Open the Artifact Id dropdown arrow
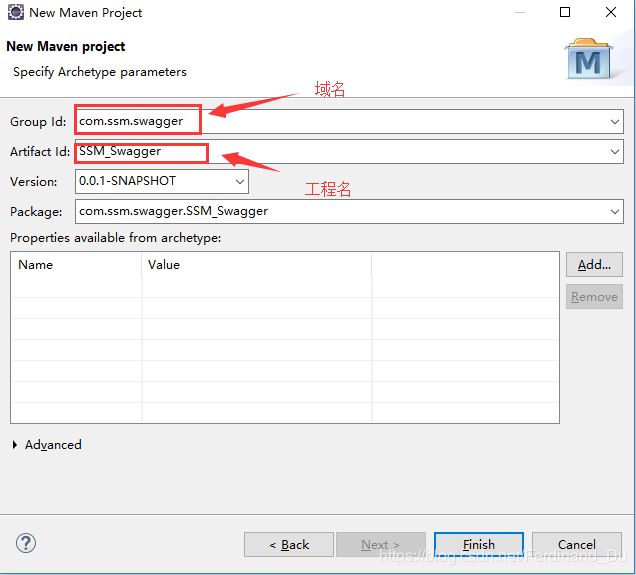The width and height of the screenshot is (636, 575). coord(615,152)
